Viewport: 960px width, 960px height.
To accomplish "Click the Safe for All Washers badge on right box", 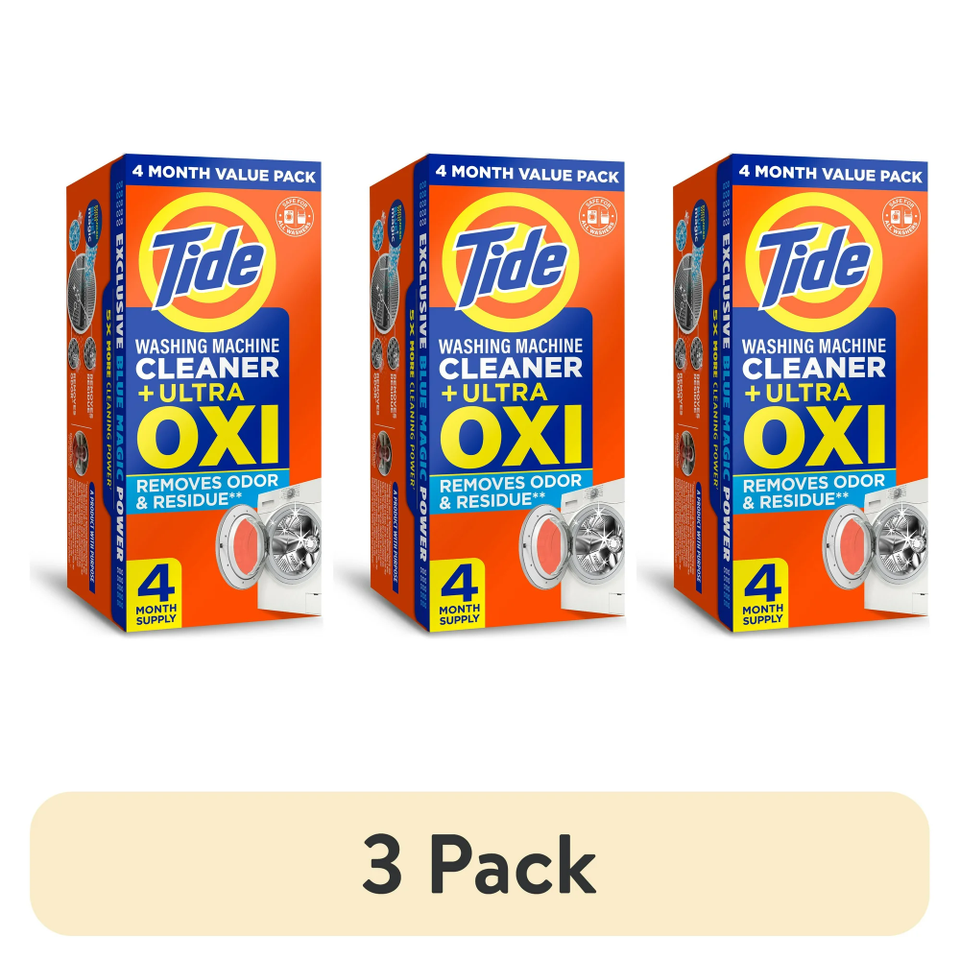I will click(x=901, y=216).
